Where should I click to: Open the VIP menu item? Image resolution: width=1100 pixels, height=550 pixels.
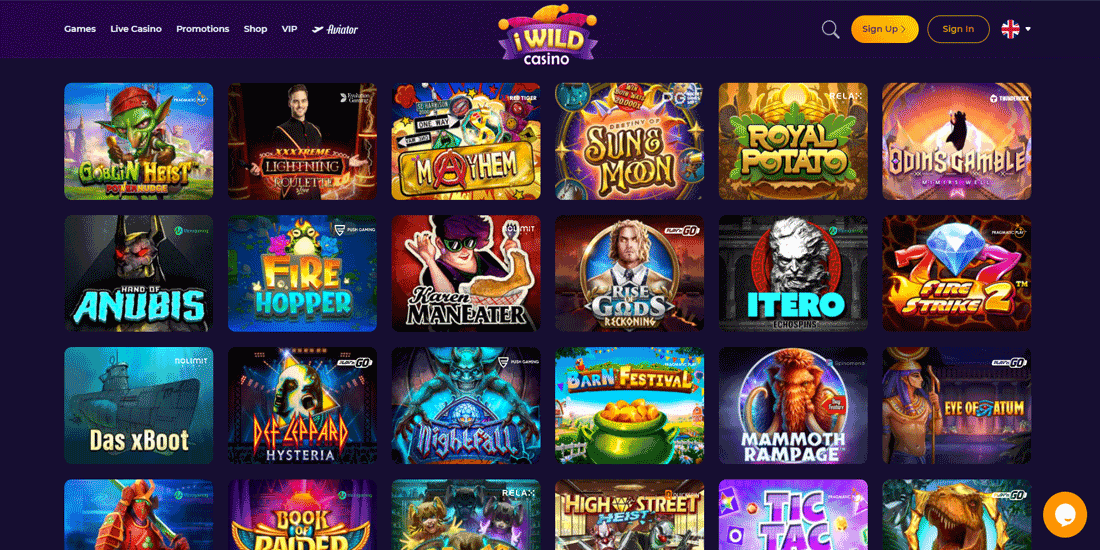tap(289, 29)
